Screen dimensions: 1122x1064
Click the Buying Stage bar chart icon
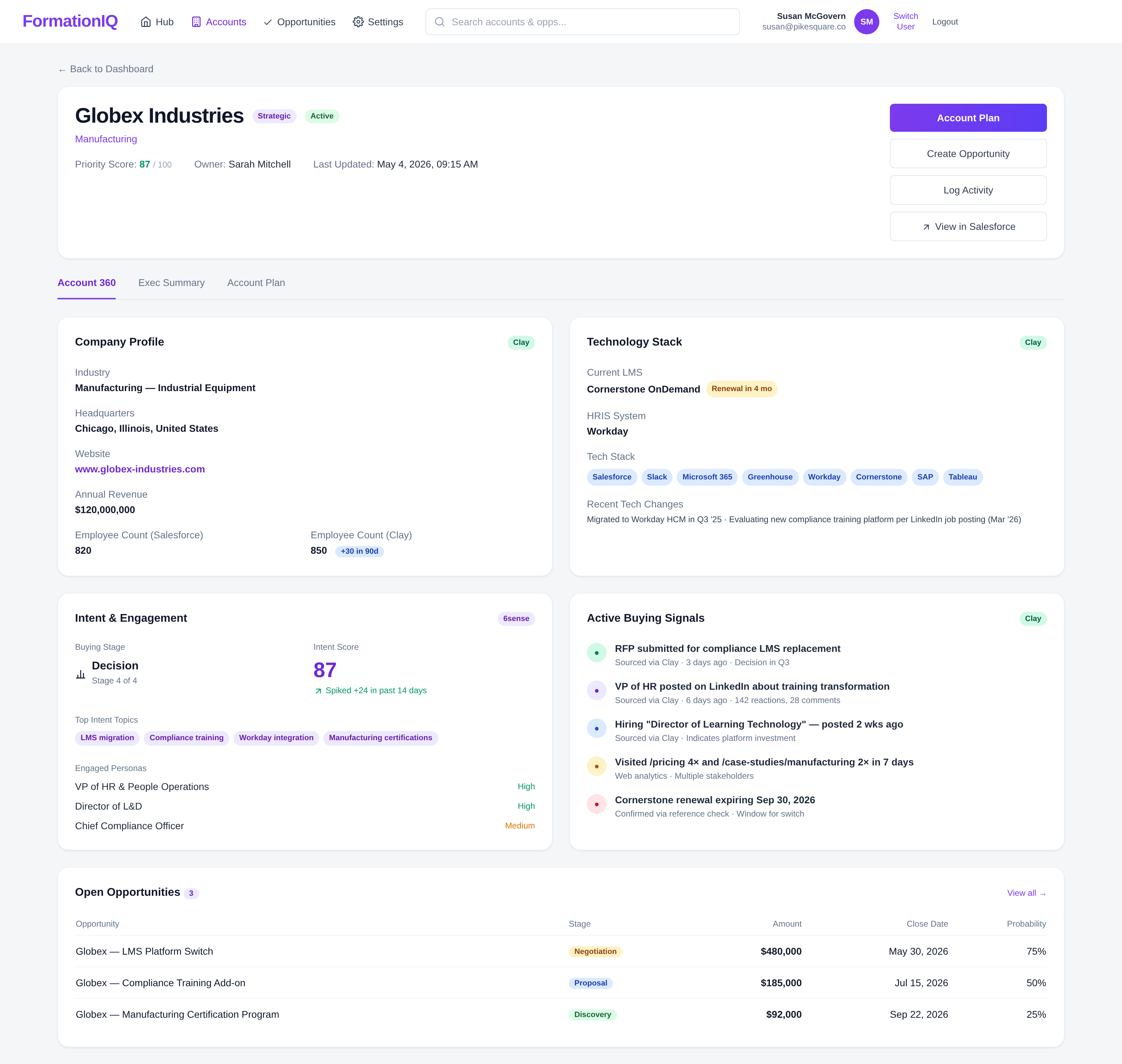coord(81,674)
